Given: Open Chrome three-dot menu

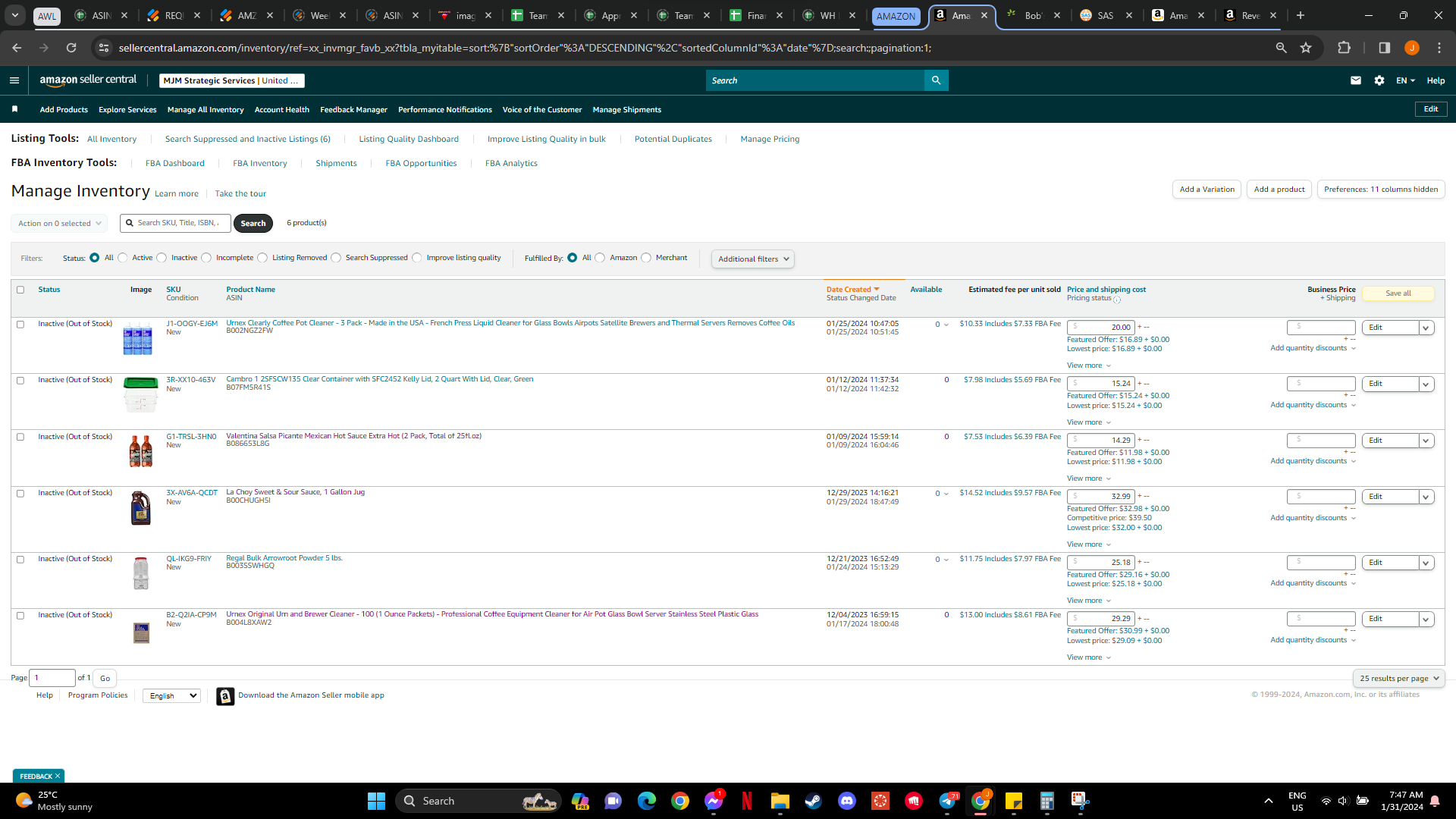Looking at the screenshot, I should pyautogui.click(x=1439, y=48).
